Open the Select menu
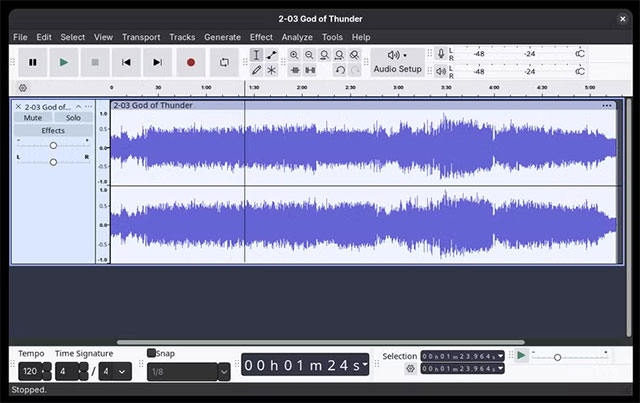The height and width of the screenshot is (403, 640). (73, 37)
